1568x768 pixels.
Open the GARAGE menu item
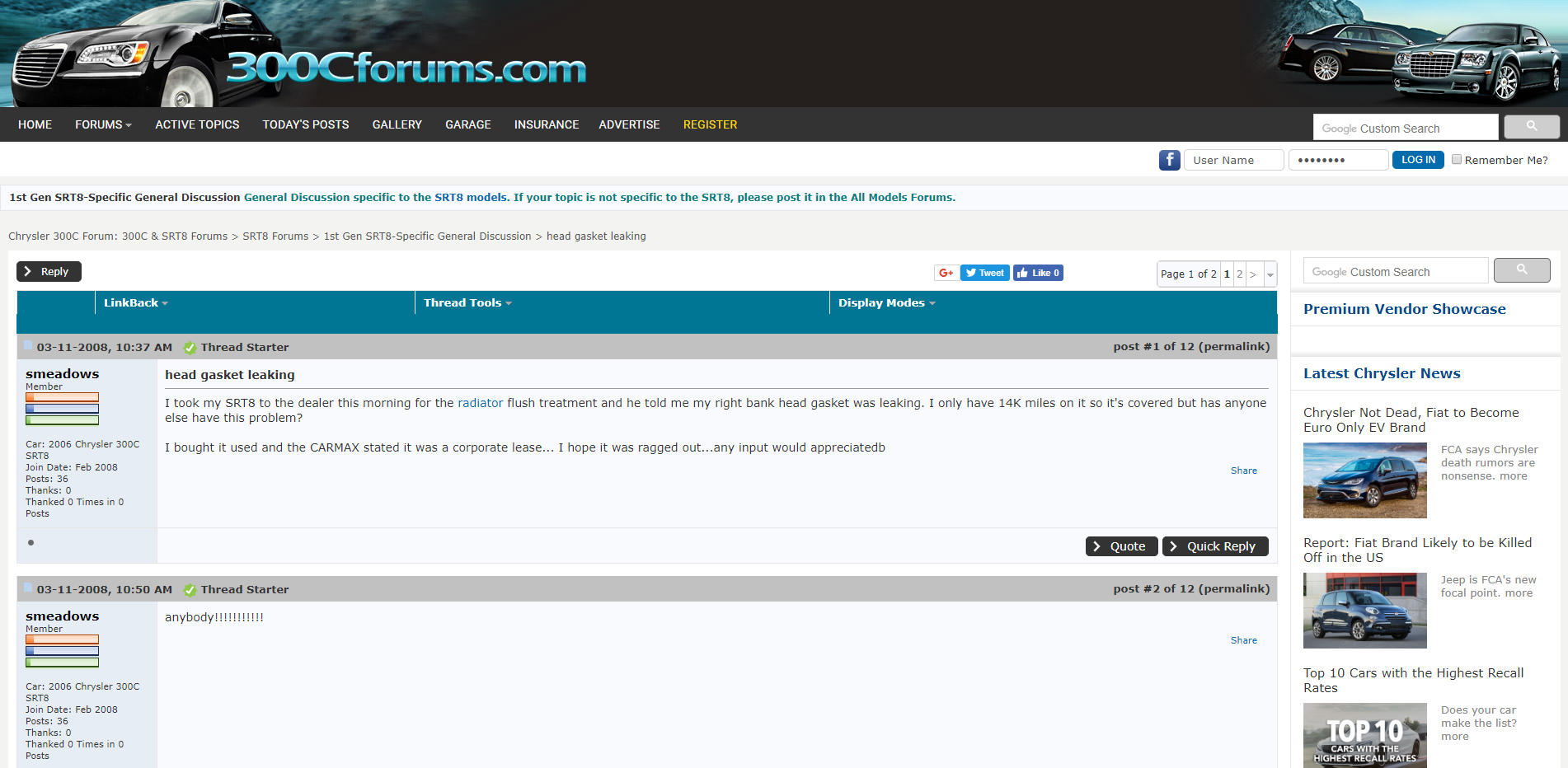tap(468, 124)
